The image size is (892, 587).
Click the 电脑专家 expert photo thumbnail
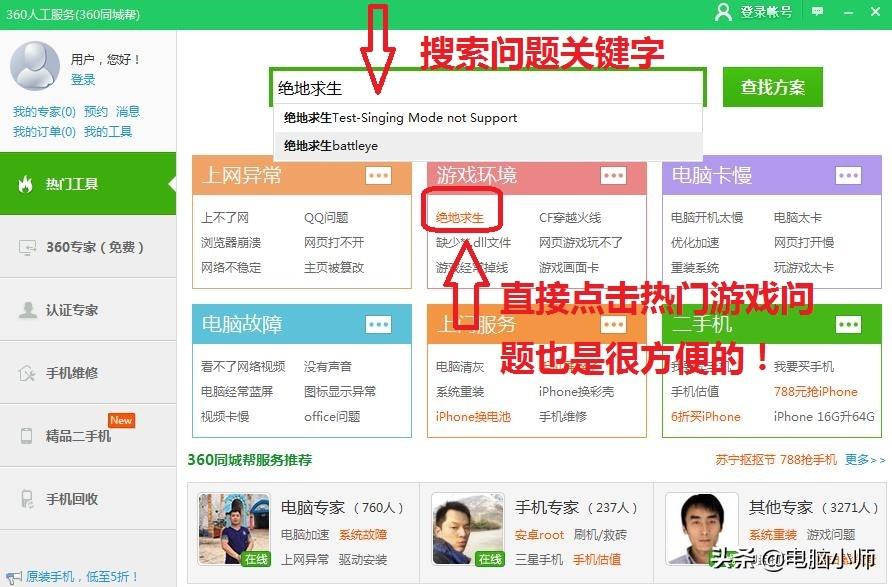(x=234, y=530)
